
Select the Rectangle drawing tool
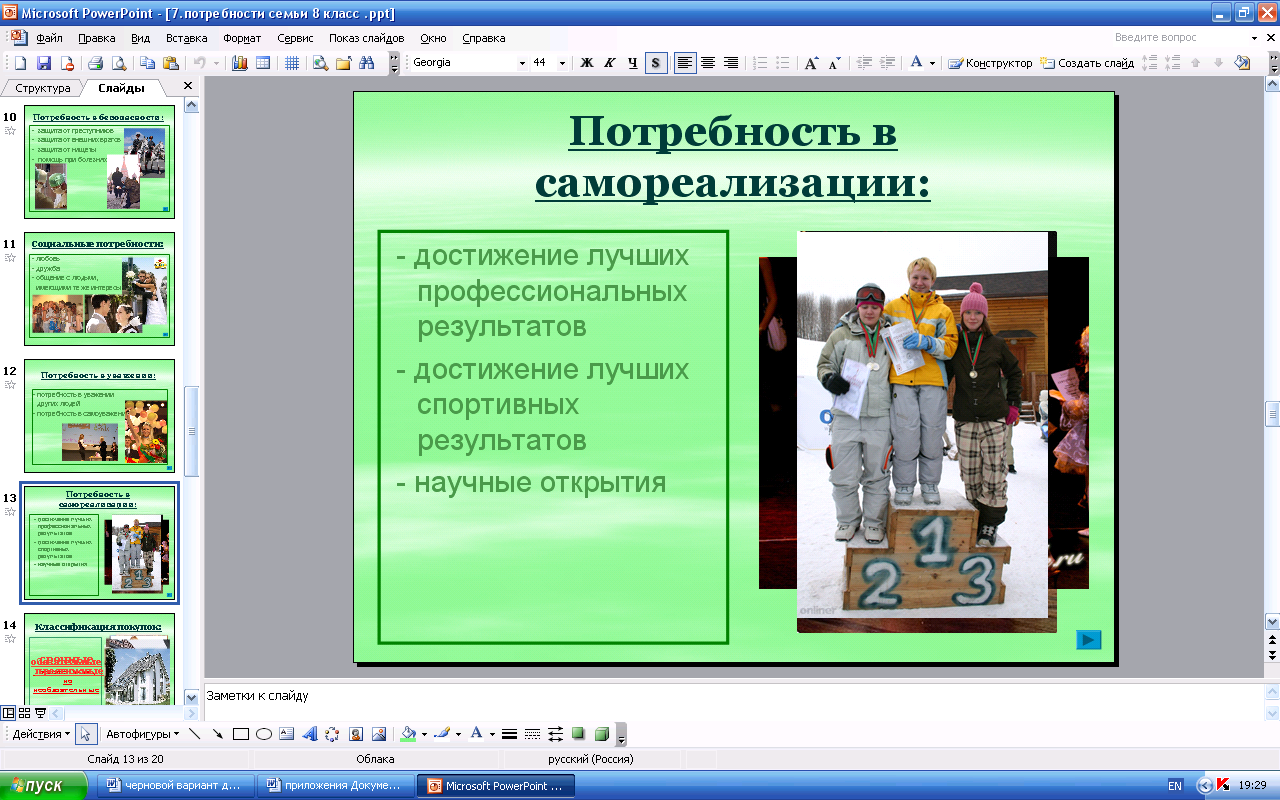coord(240,734)
